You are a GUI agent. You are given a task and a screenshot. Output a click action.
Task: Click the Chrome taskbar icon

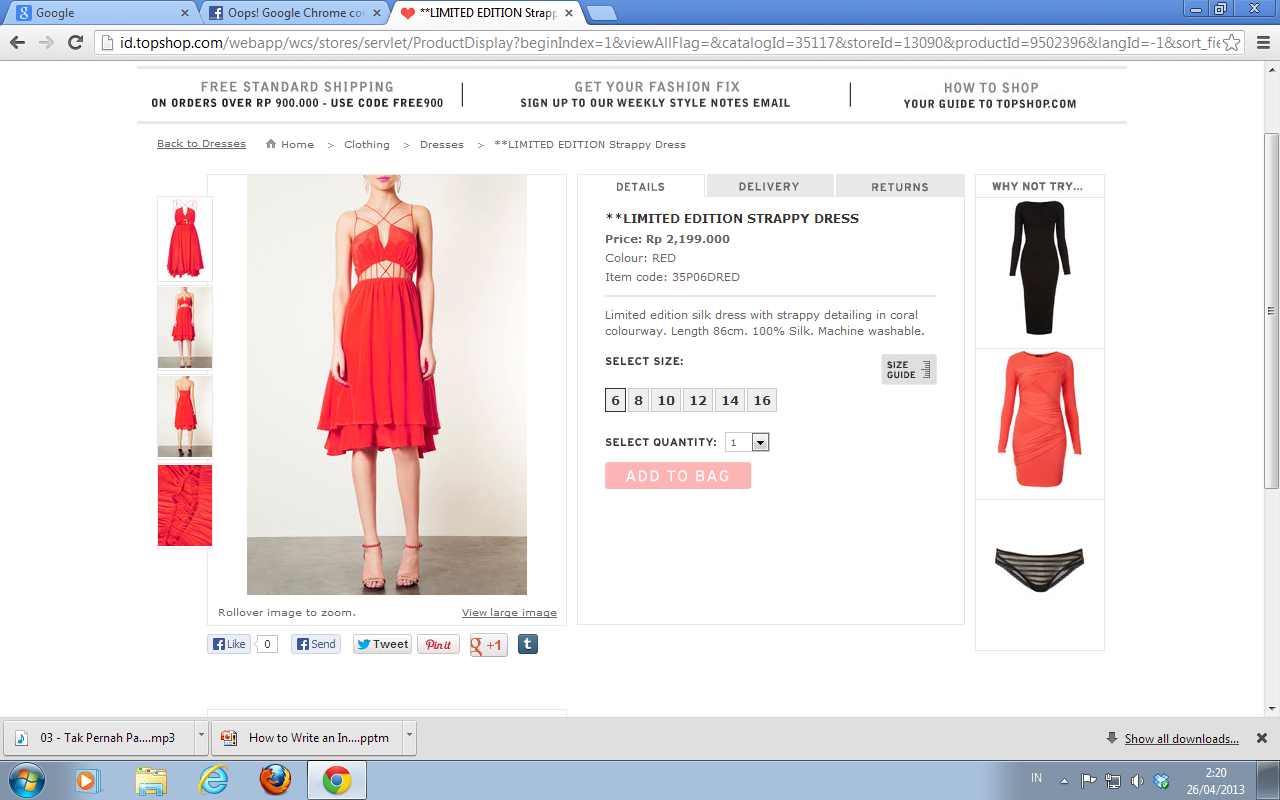coord(337,780)
